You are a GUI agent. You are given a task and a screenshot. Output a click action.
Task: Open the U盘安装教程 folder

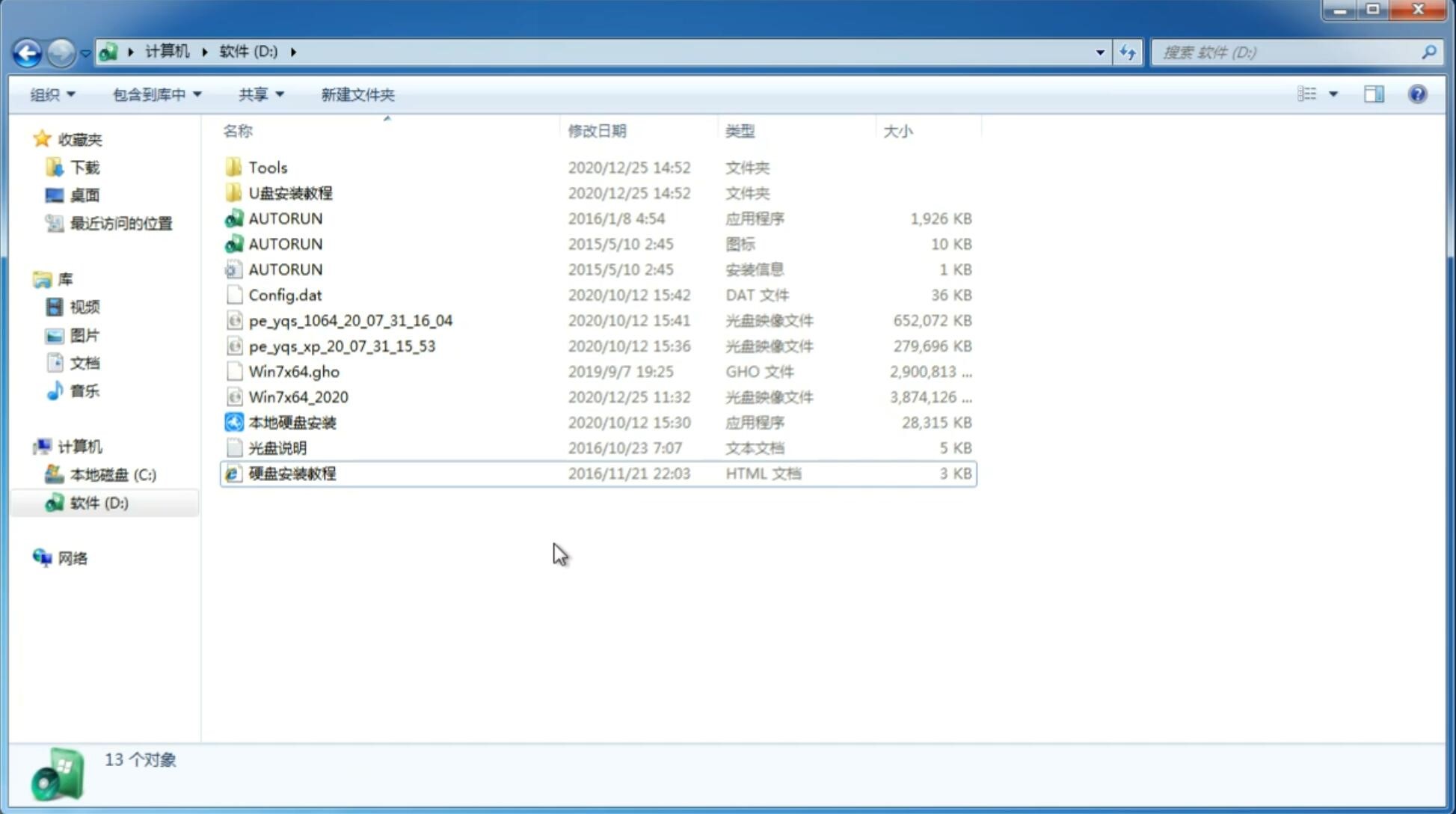coord(290,193)
